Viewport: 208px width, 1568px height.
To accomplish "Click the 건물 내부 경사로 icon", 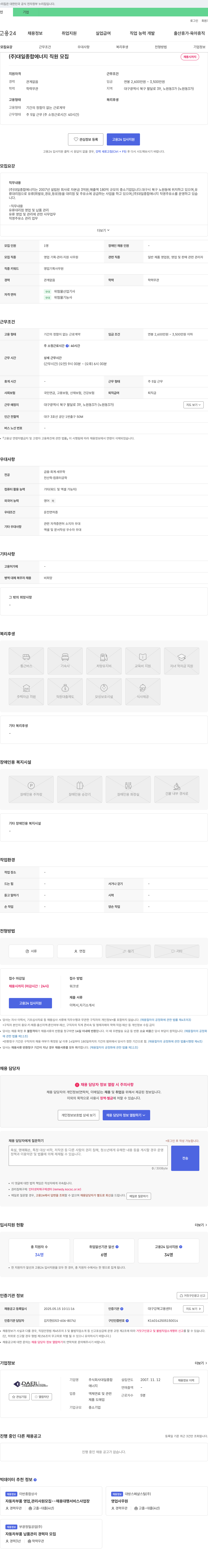I will point(177,789).
